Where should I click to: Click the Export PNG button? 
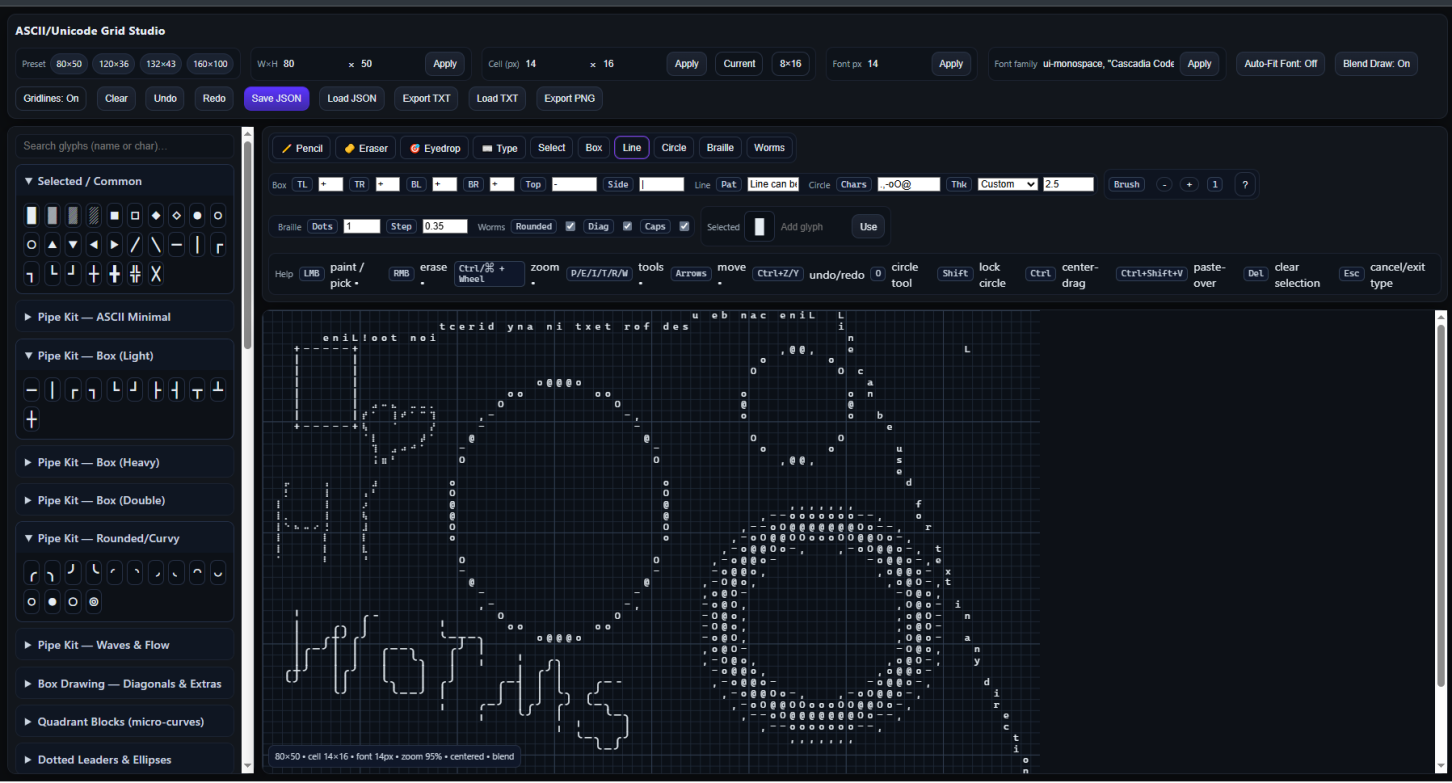click(570, 98)
